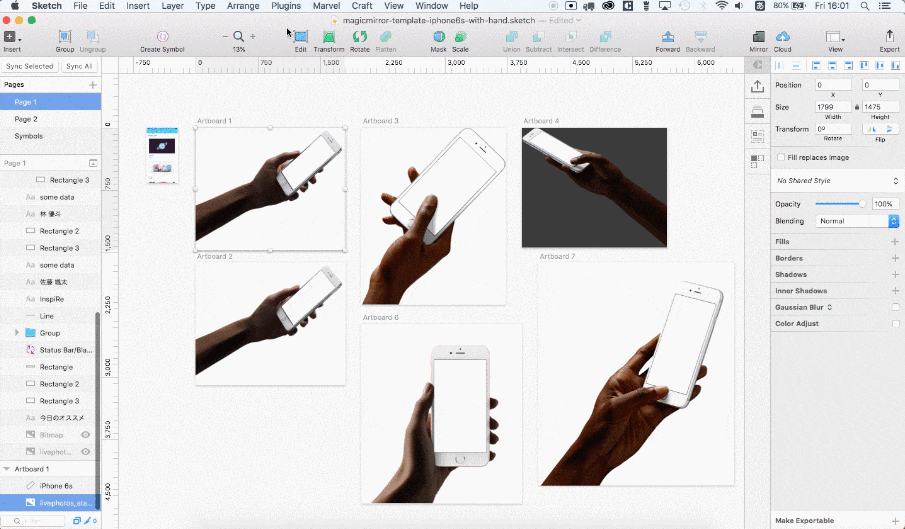Open Sketch Cloud
The image size is (905, 529).
(x=783, y=37)
